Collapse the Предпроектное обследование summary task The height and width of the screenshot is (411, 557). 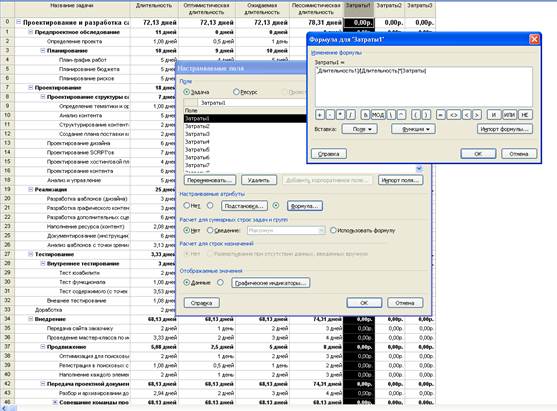[x=31, y=32]
